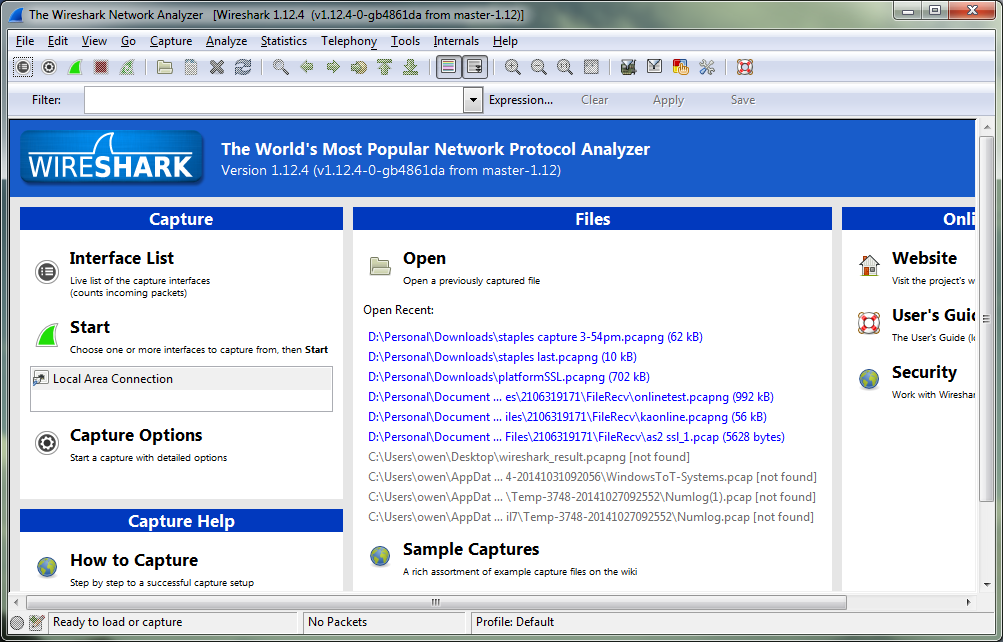Open a capture file using the folder toolbar icon
The width and height of the screenshot is (1003, 642).
coord(165,67)
